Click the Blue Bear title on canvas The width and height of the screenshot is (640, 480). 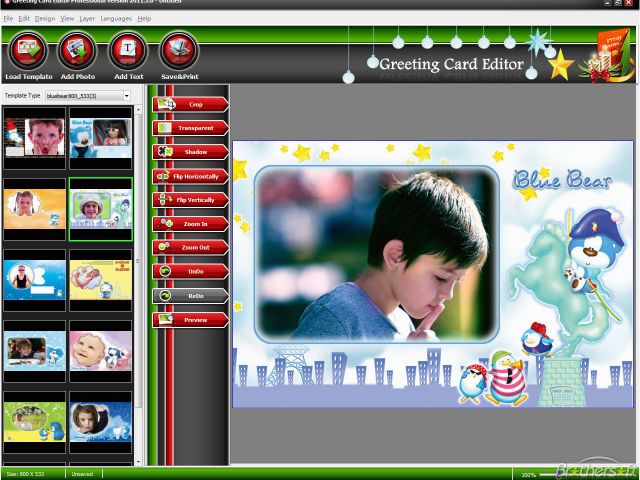pos(562,180)
